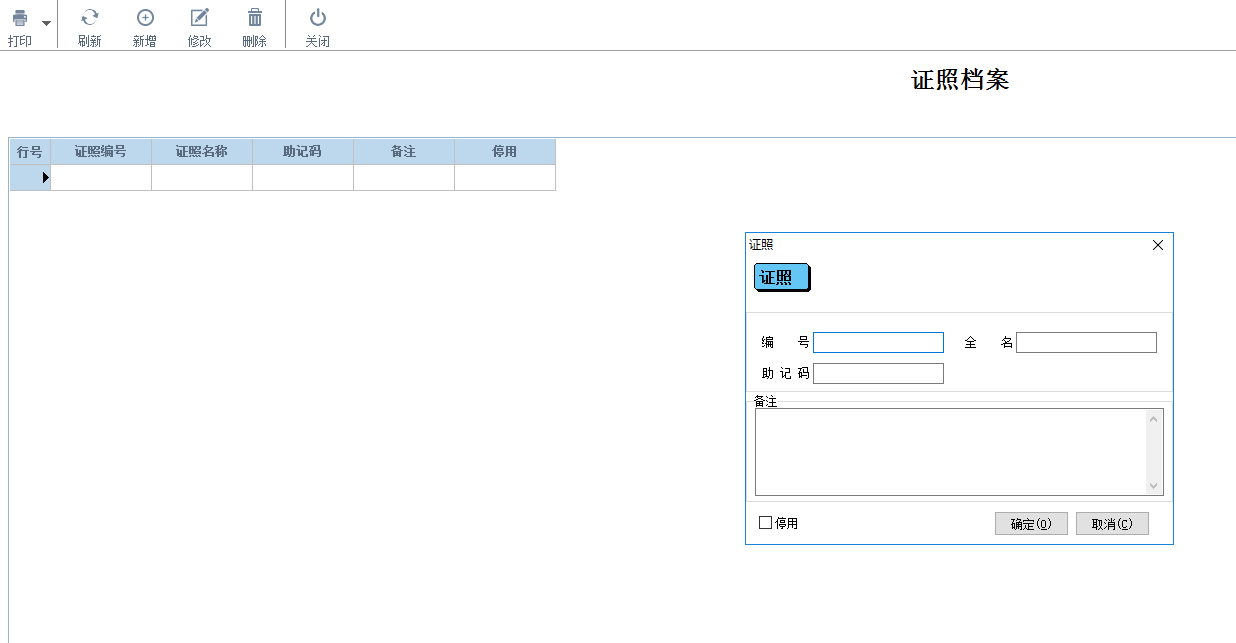
Task: Click the Print (打印) icon
Action: (20, 18)
